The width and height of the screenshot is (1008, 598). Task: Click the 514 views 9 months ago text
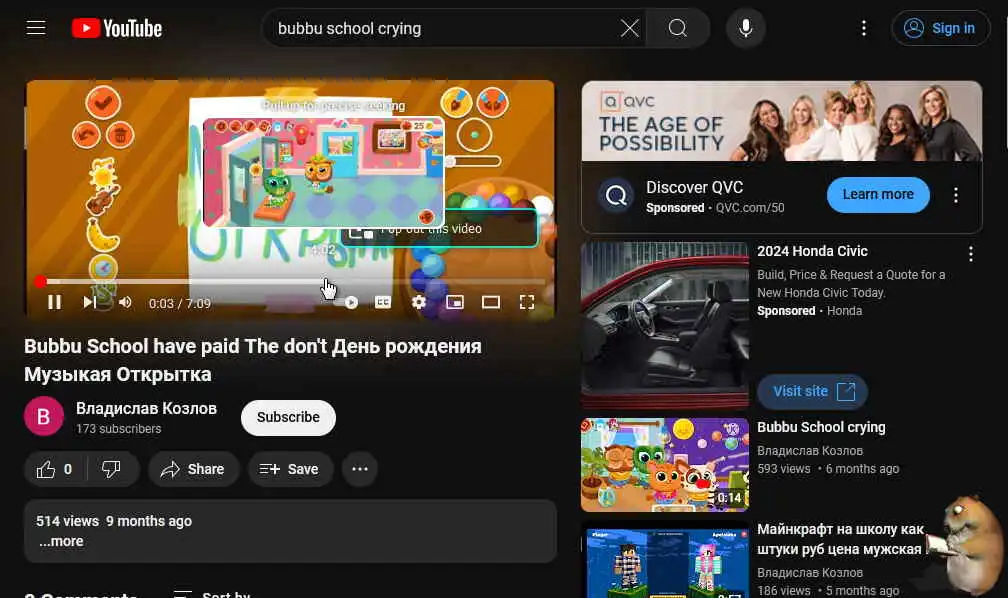[114, 521]
